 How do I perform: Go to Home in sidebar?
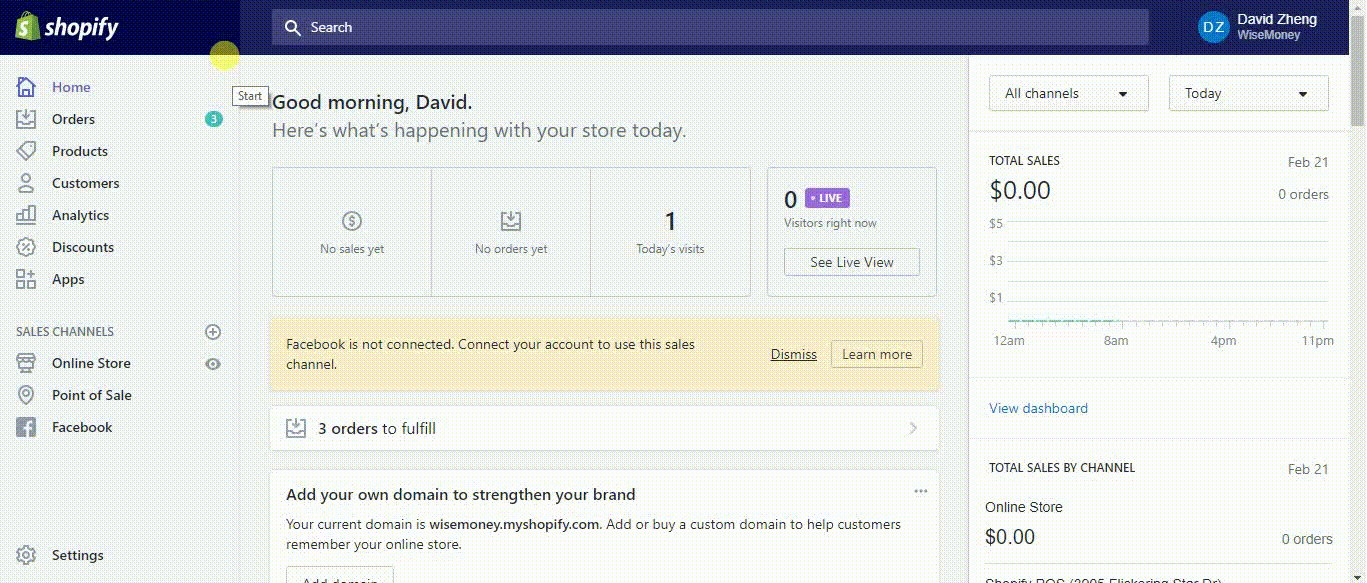coord(71,87)
